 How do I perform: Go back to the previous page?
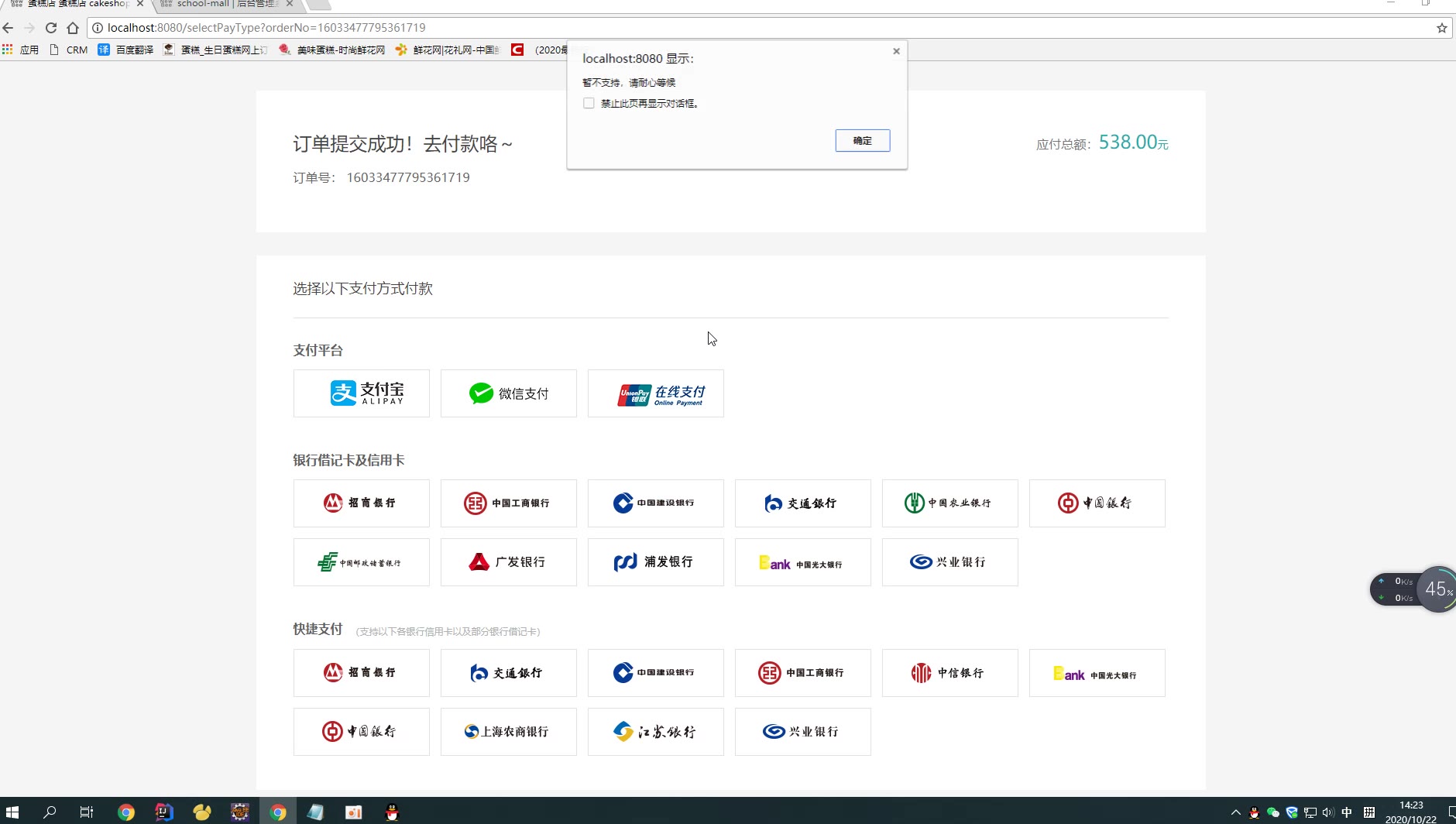coord(9,28)
